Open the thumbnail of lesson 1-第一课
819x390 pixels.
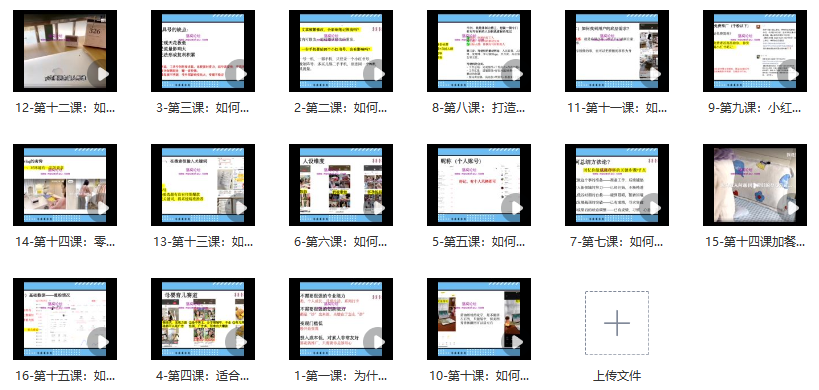click(341, 319)
